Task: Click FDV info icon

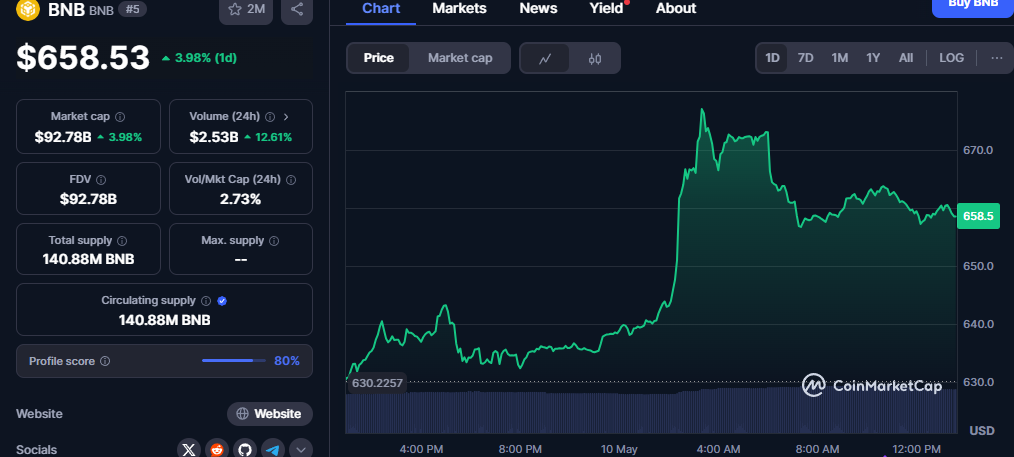Action: tap(101, 180)
